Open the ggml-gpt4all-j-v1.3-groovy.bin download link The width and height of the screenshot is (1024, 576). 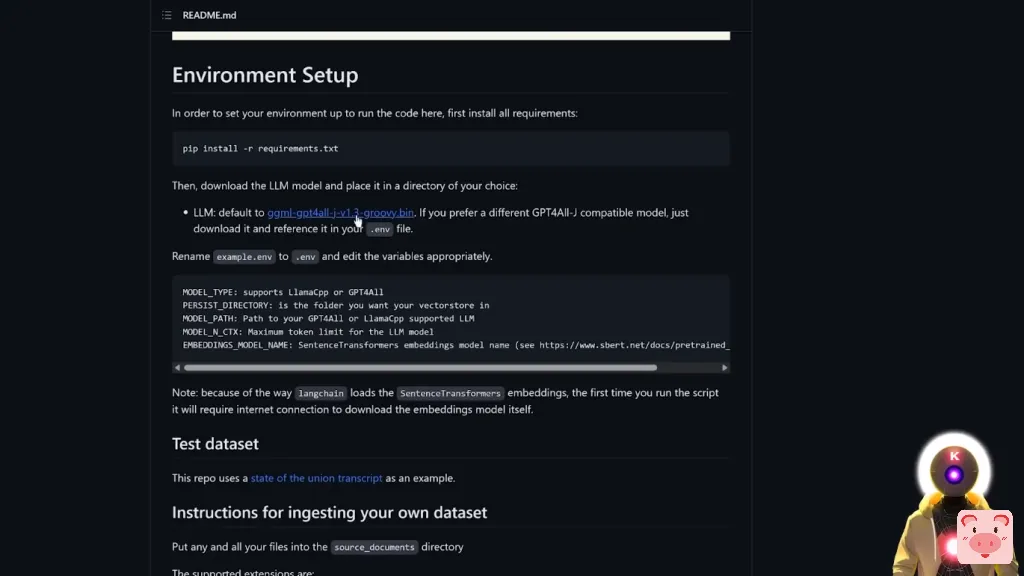340,212
